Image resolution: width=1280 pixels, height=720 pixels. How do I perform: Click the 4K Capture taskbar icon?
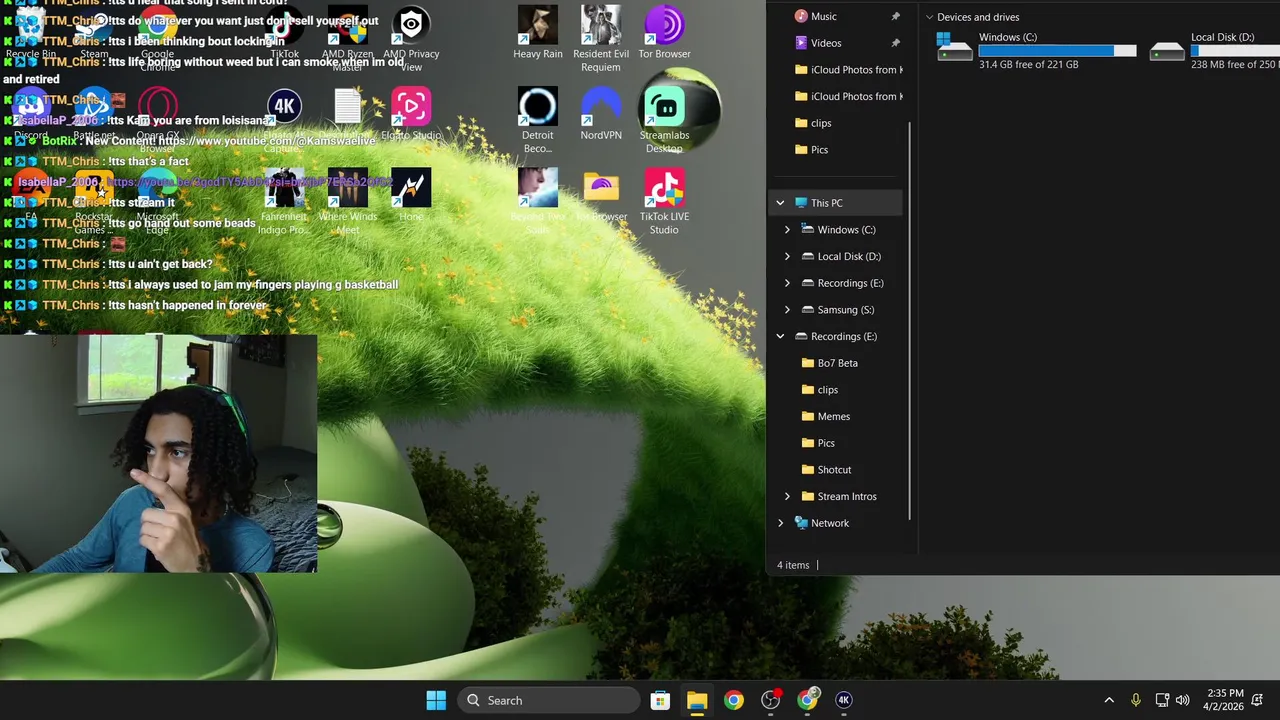pyautogui.click(x=843, y=700)
